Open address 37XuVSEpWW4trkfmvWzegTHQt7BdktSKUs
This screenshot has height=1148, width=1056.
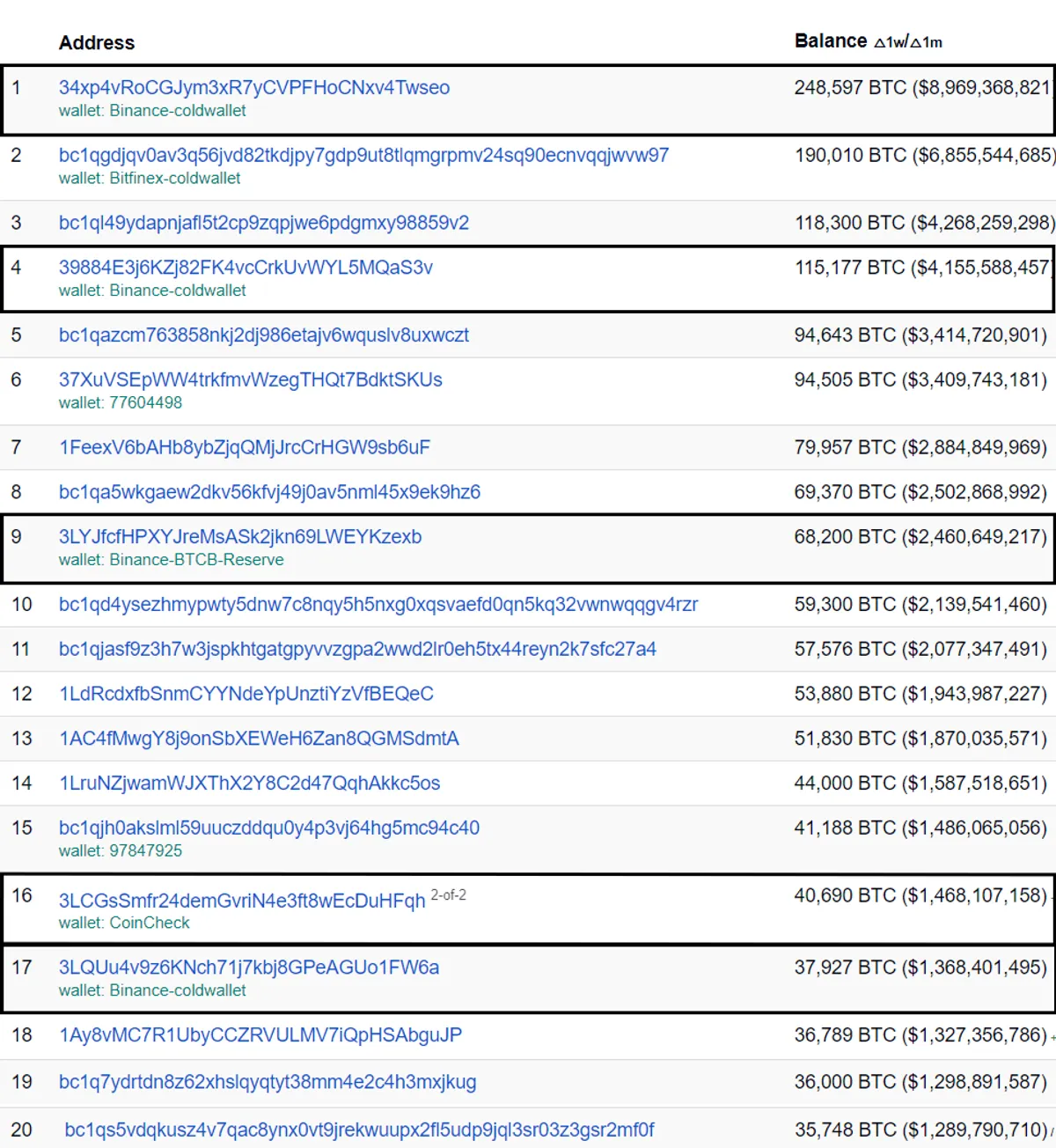[x=251, y=380]
